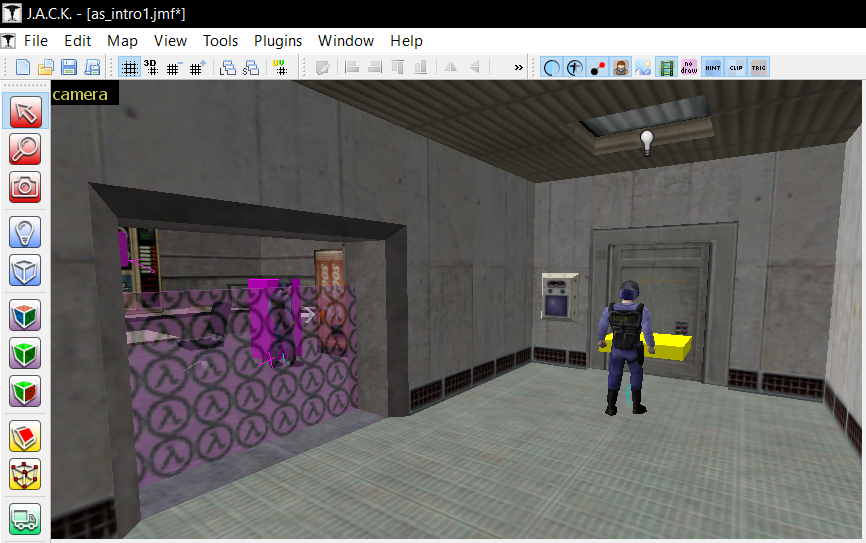This screenshot has width=866, height=543.
Task: Toggle the 3D grid display
Action: click(151, 67)
